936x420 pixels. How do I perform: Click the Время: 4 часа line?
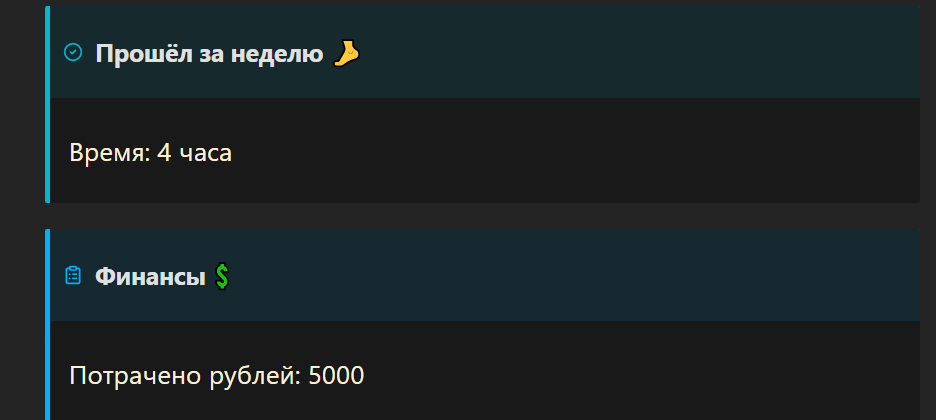tap(150, 153)
